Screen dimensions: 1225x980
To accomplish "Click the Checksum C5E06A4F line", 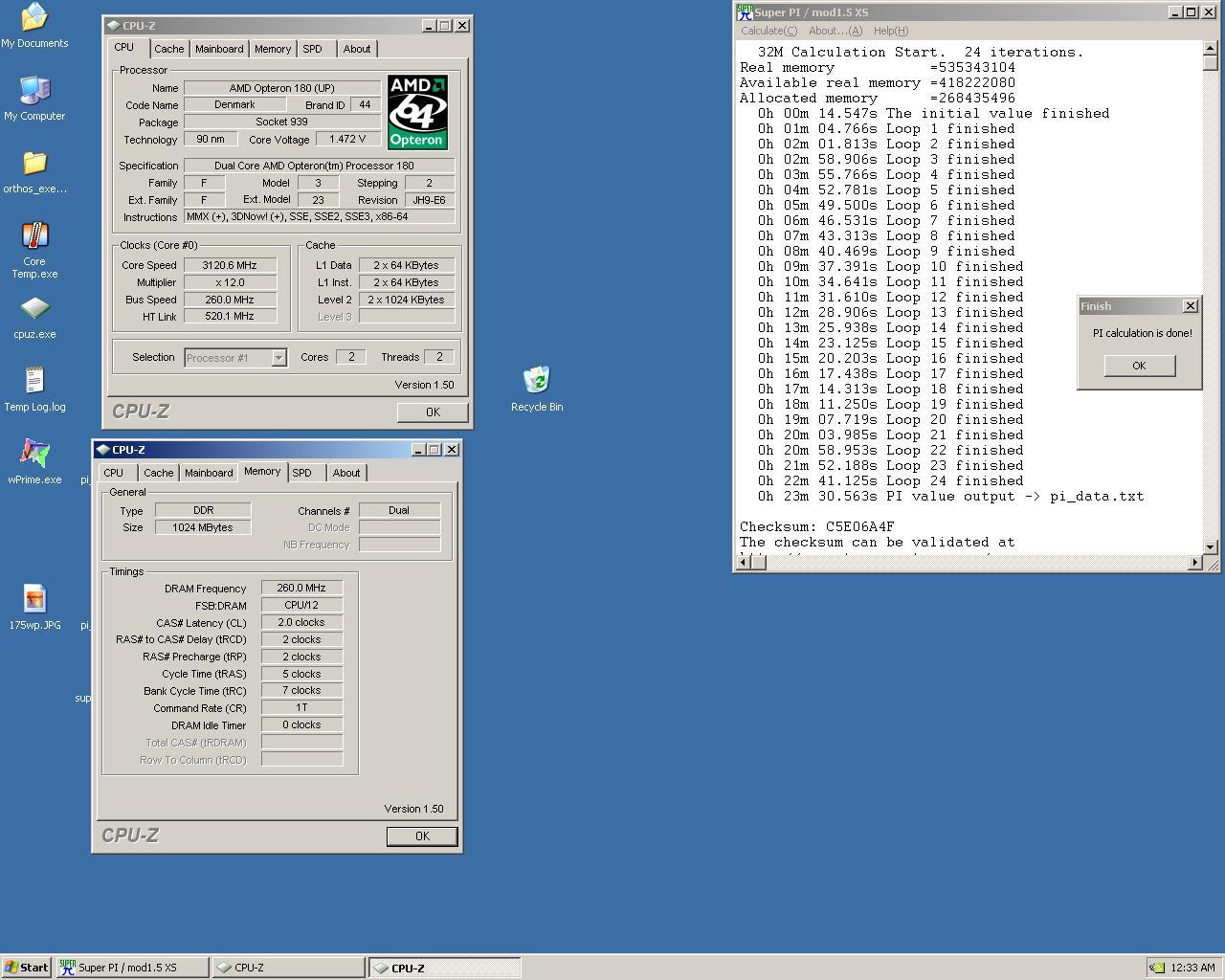I will 817,527.
